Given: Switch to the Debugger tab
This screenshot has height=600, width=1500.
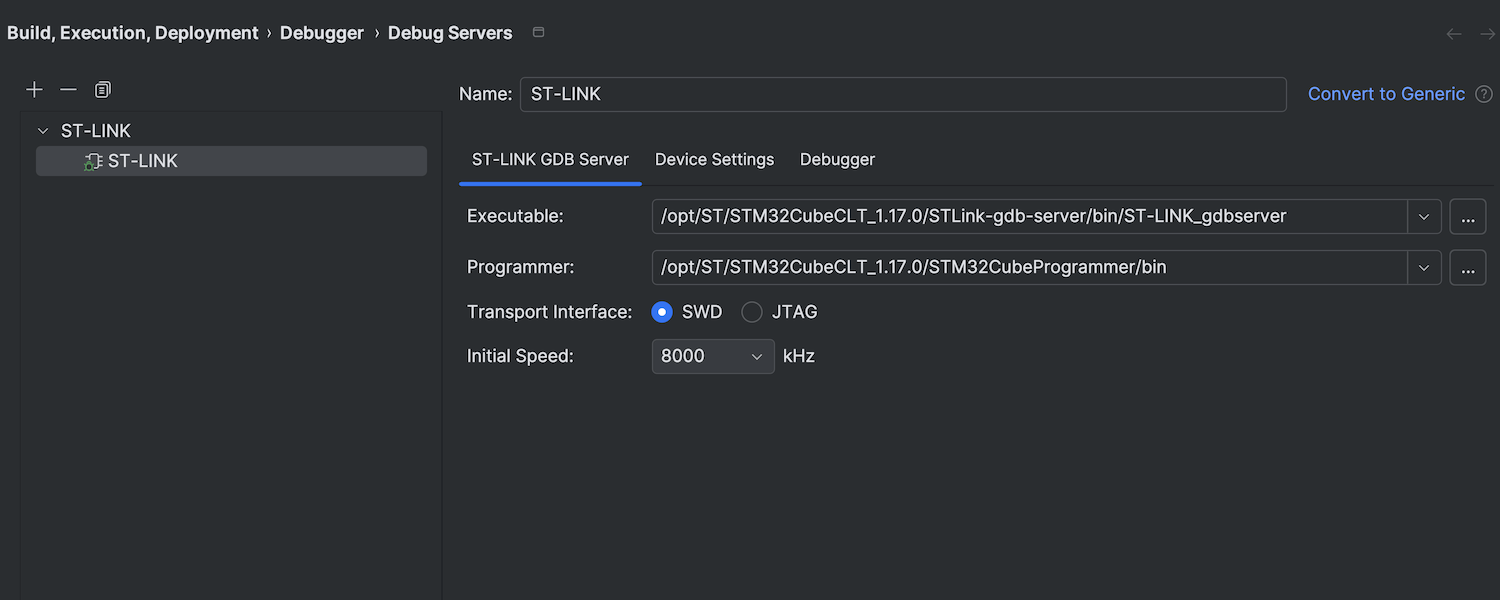Looking at the screenshot, I should coord(837,159).
